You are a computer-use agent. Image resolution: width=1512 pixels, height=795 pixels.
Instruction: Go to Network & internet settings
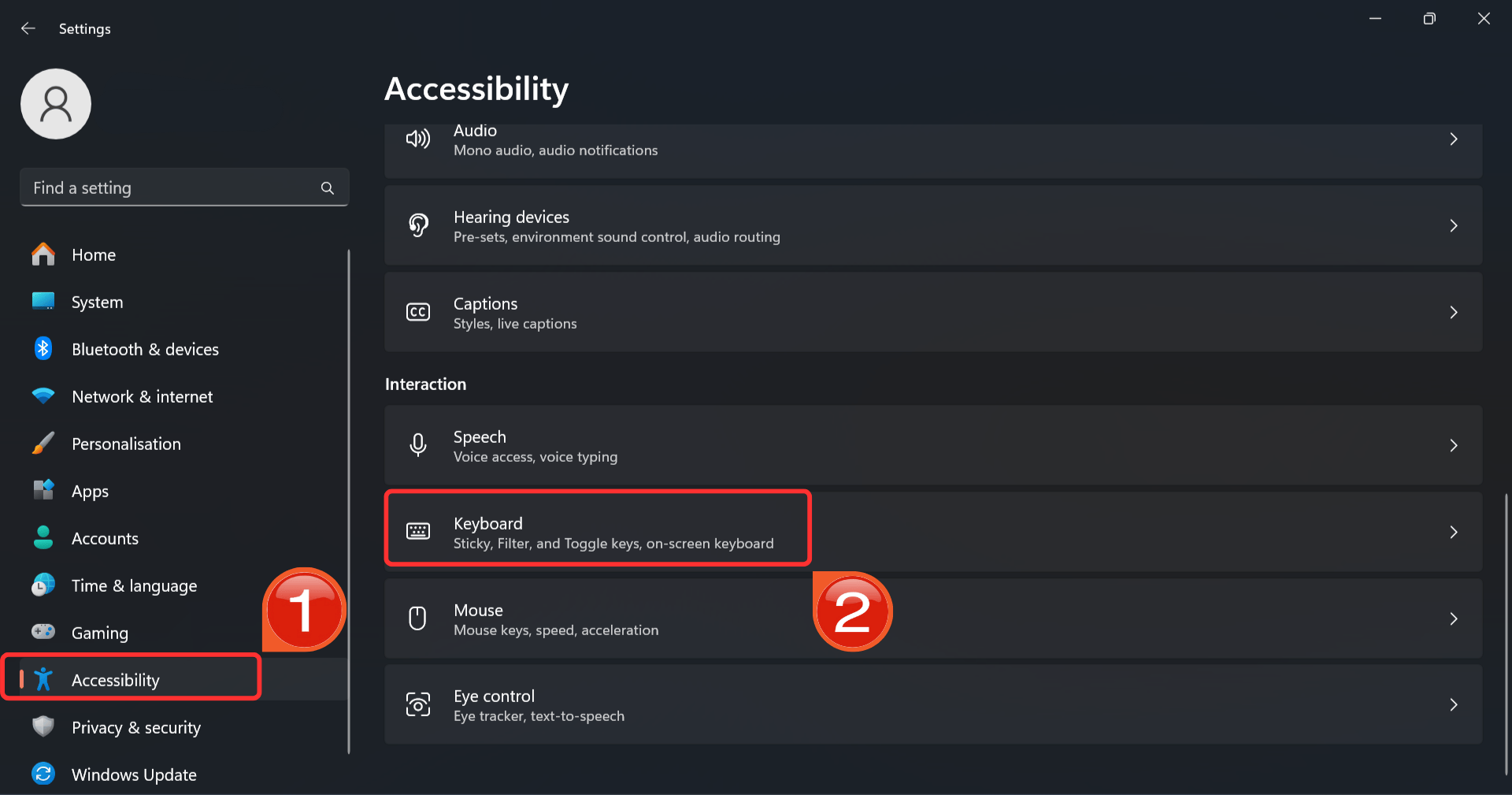142,396
